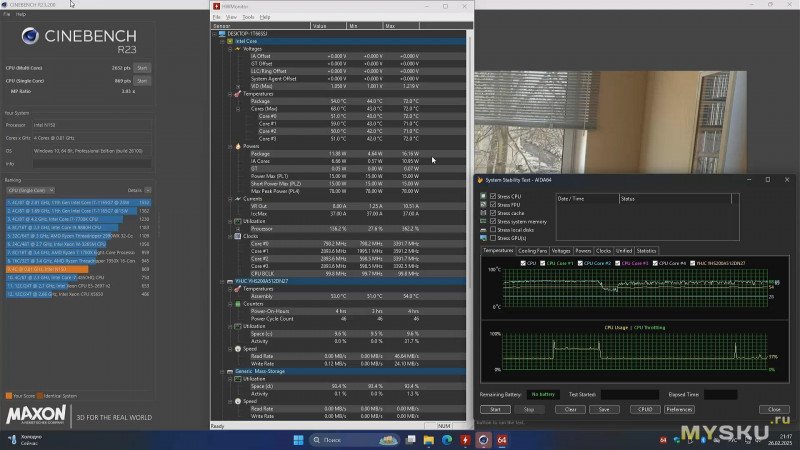Open HWMonitor File menu
The height and width of the screenshot is (450, 800).
pyautogui.click(x=217, y=17)
